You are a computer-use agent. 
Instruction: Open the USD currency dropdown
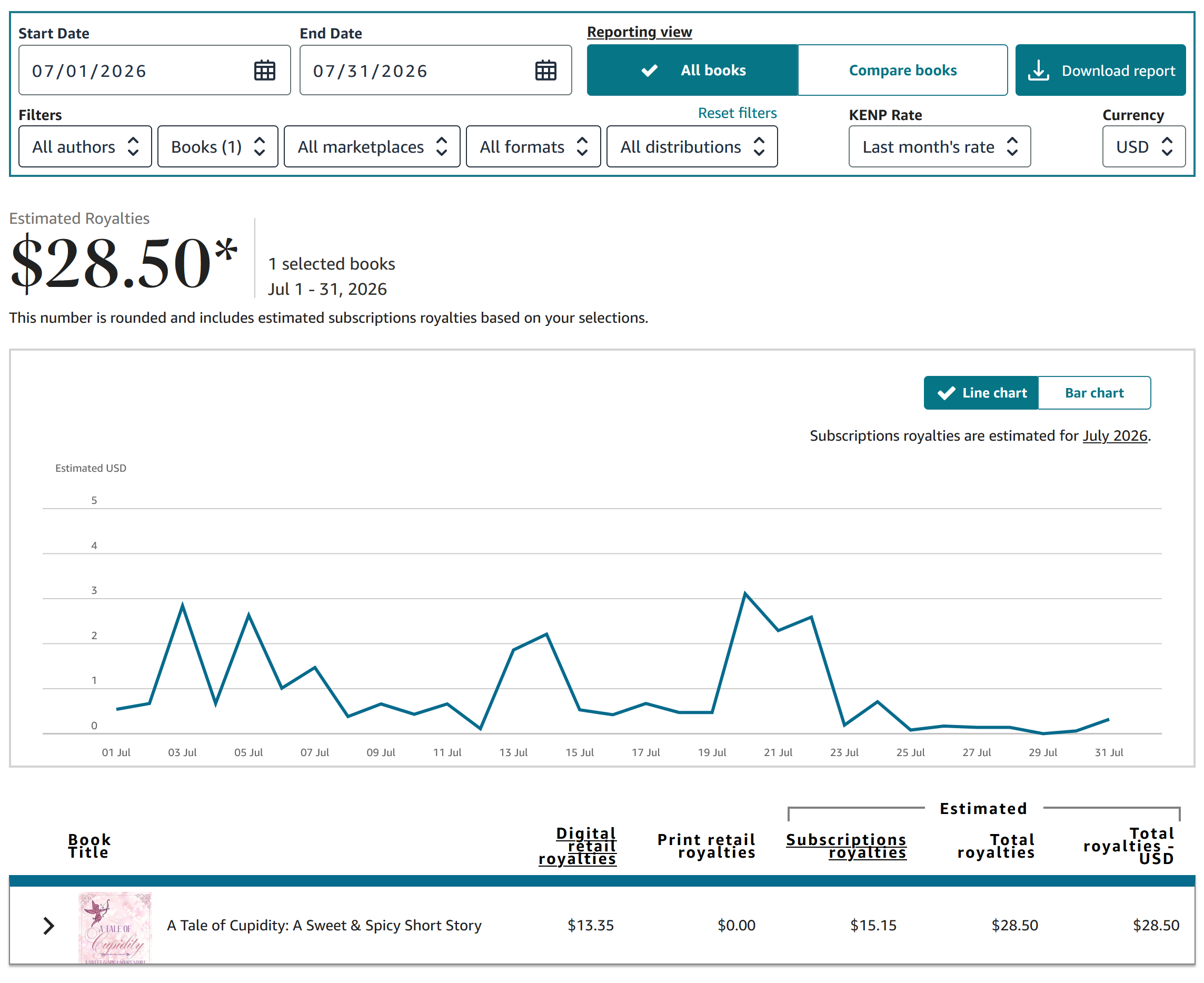[x=1144, y=147]
